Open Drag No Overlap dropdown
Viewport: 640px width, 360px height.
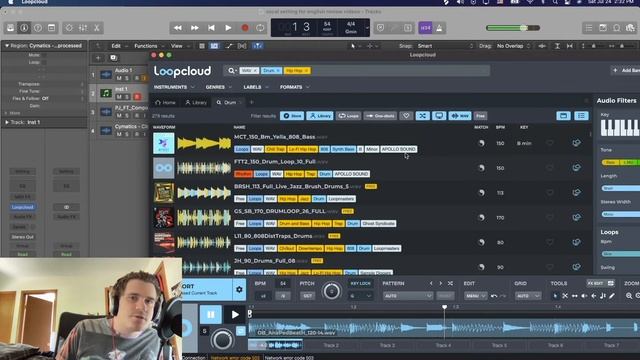tap(513, 46)
